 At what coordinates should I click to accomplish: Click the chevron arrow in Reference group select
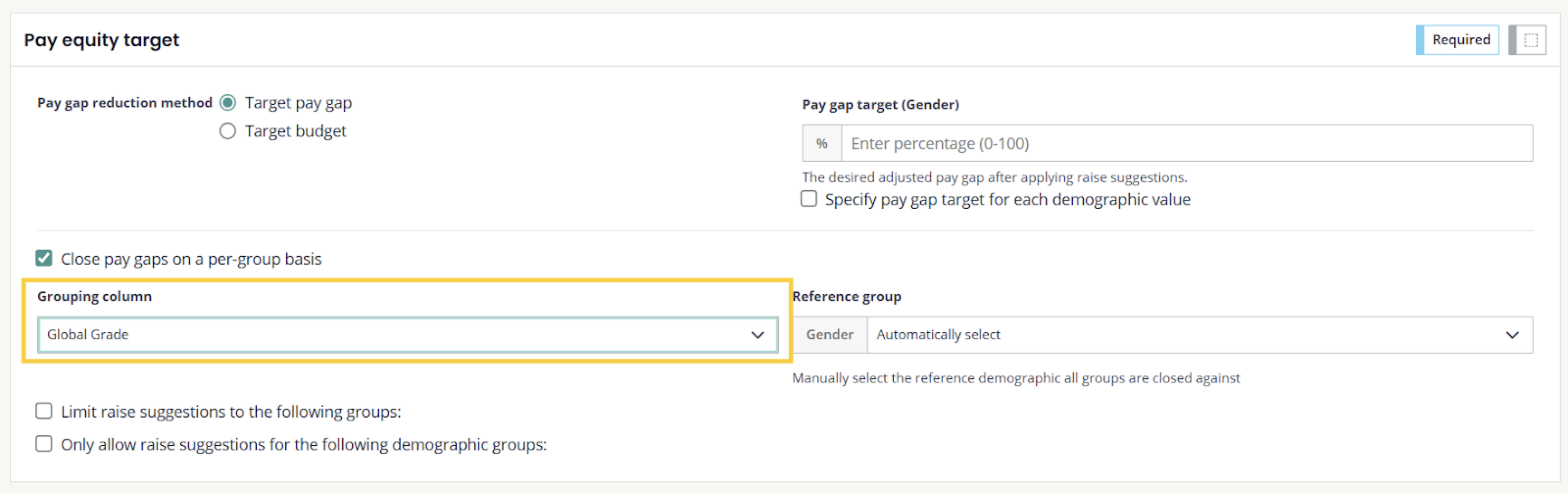pyautogui.click(x=1512, y=335)
